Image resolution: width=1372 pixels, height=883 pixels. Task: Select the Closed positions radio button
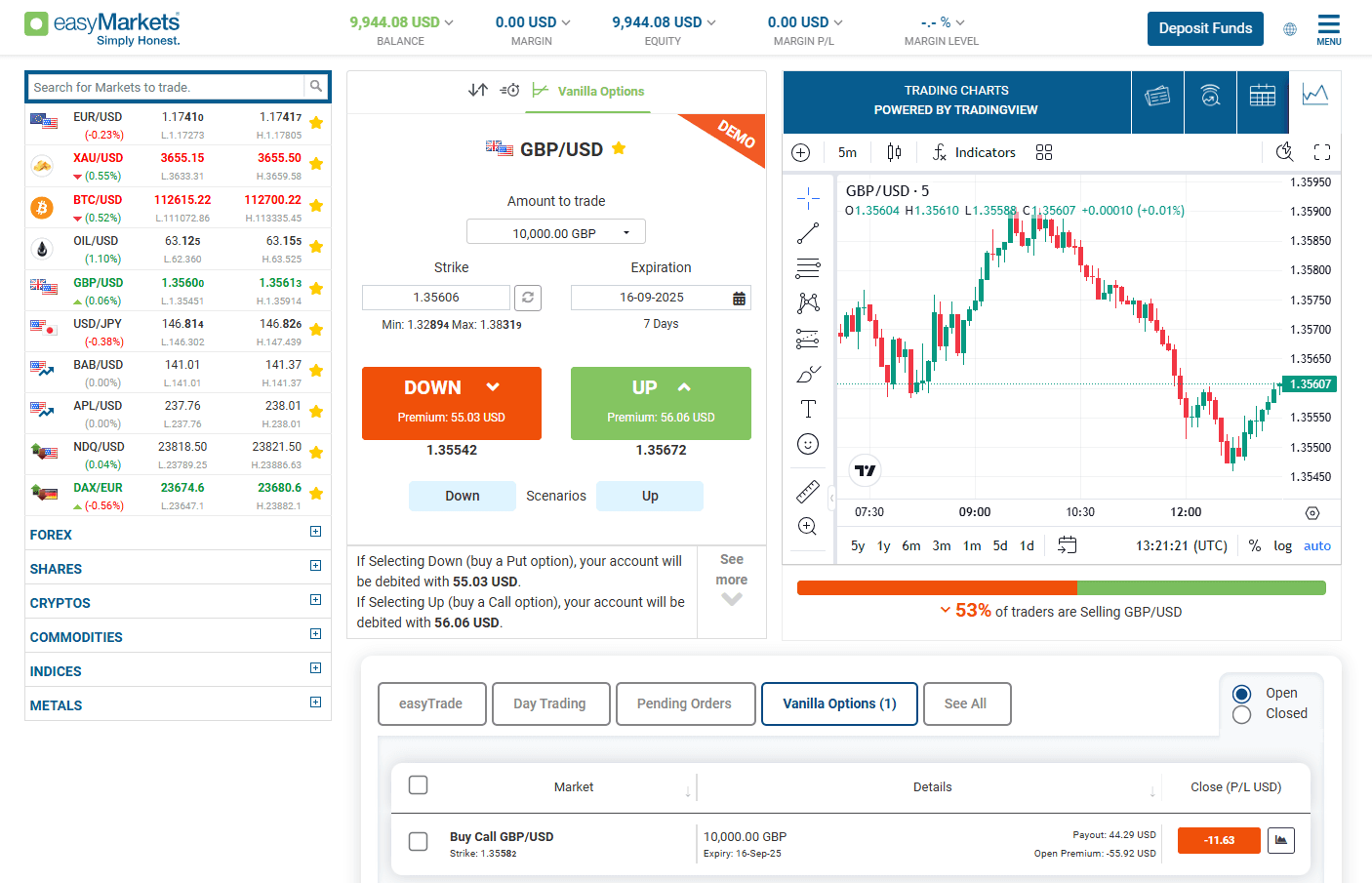[x=1242, y=715]
